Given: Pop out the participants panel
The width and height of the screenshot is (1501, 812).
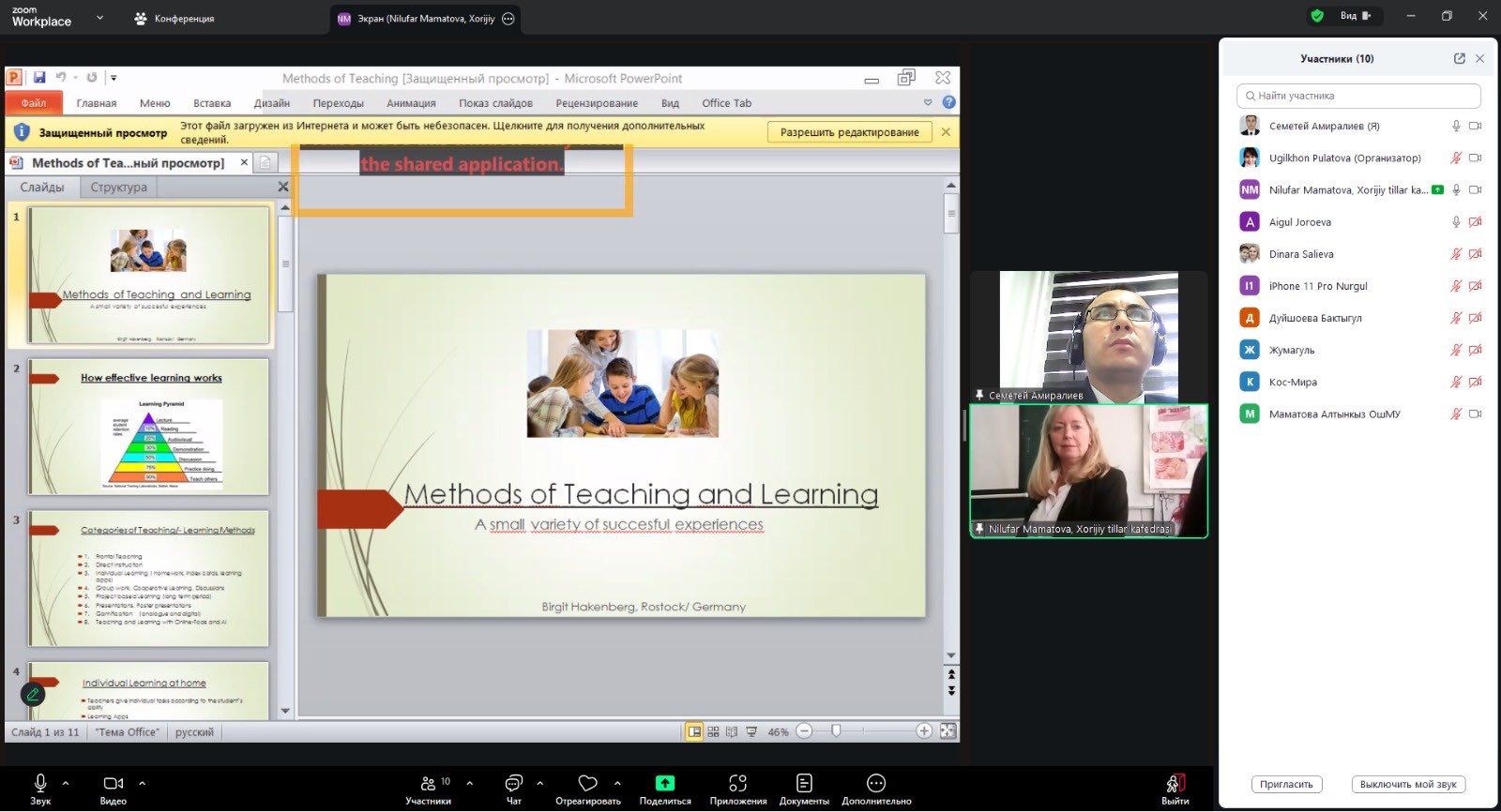Looking at the screenshot, I should point(1459,58).
